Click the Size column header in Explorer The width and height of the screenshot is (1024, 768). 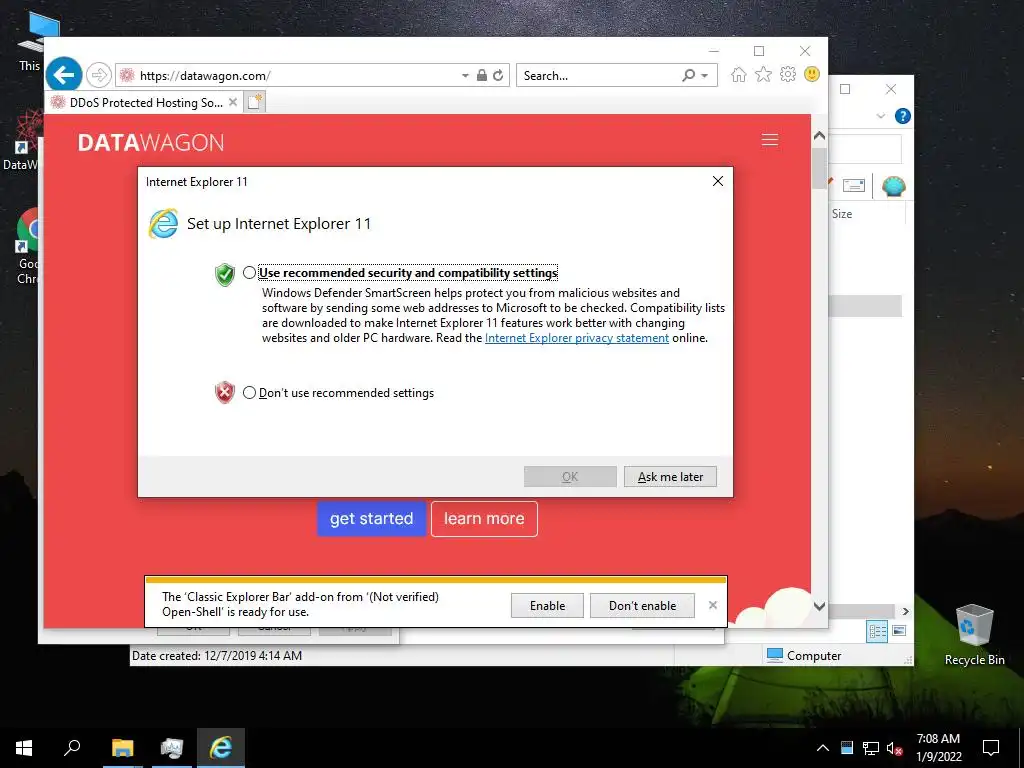(x=842, y=214)
